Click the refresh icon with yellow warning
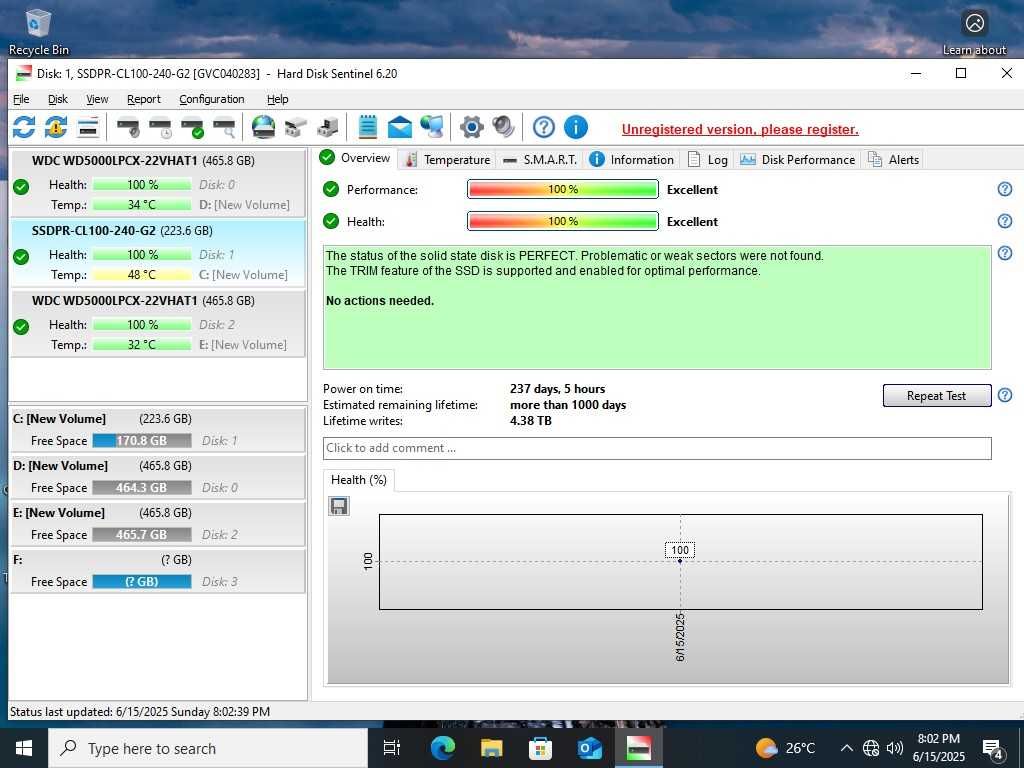 pyautogui.click(x=56, y=127)
